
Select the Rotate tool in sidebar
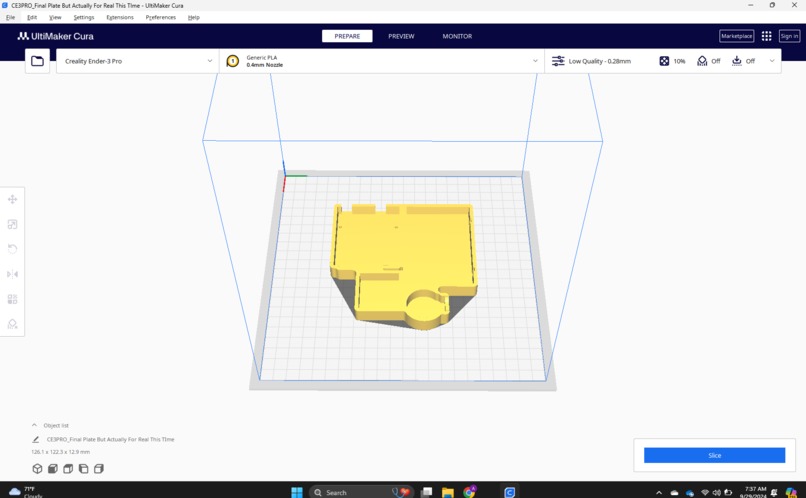tap(12, 249)
